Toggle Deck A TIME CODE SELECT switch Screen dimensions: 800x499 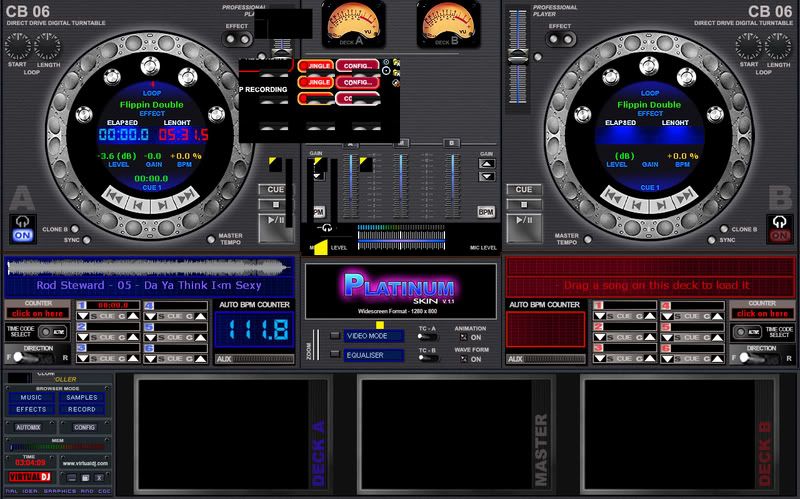(x=53, y=332)
